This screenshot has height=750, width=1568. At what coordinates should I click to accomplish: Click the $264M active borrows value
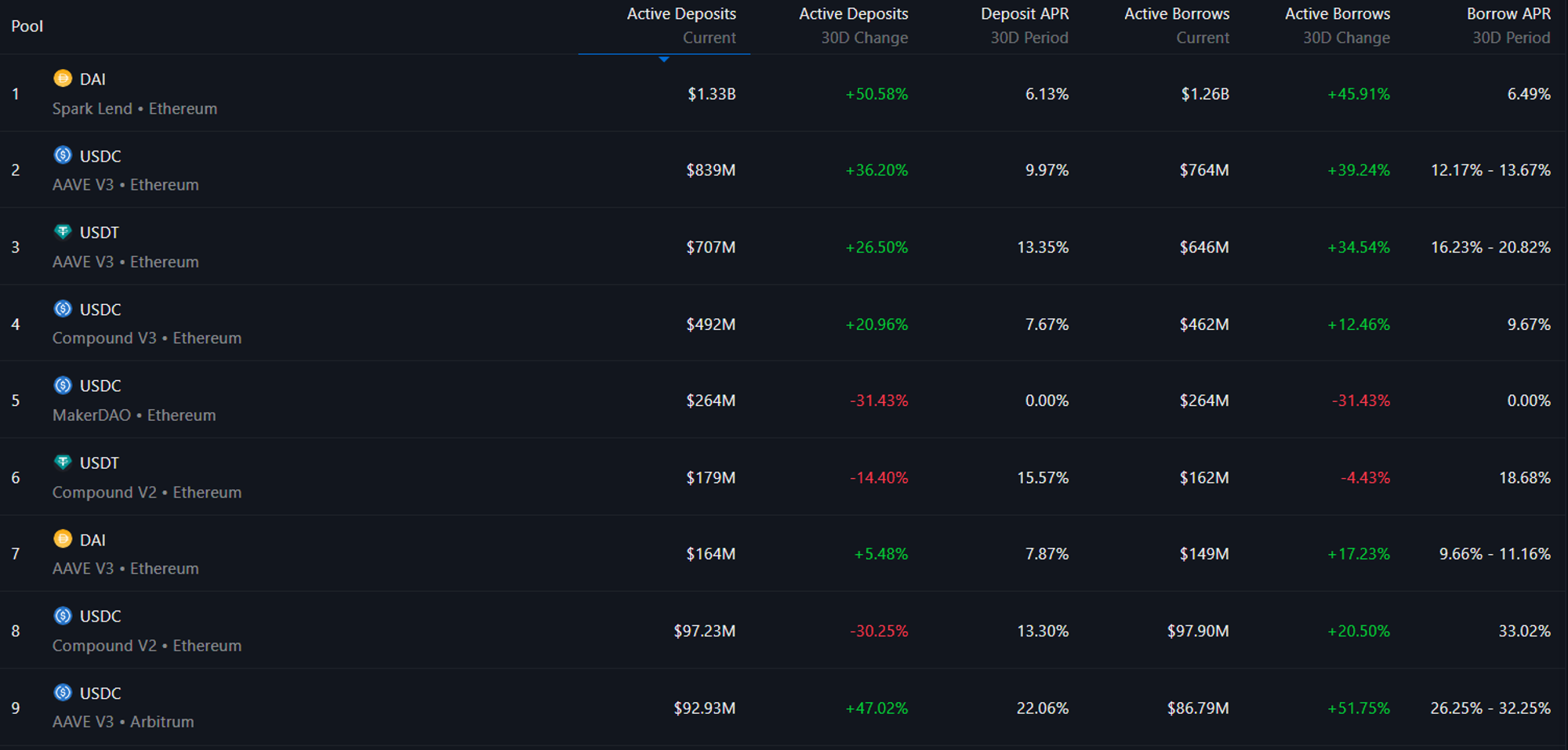click(x=1204, y=400)
